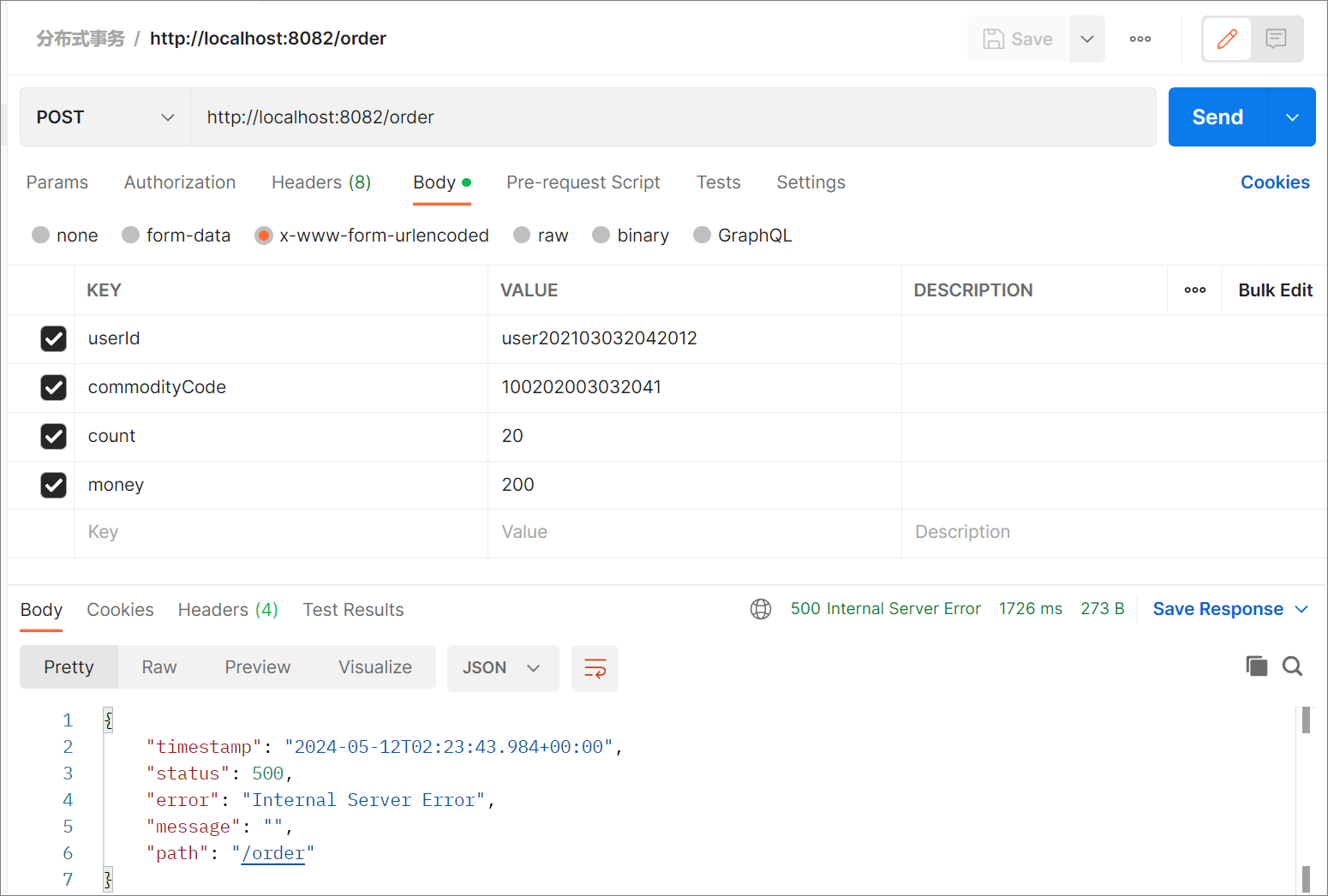Uncheck the money row checkbox

[53, 485]
